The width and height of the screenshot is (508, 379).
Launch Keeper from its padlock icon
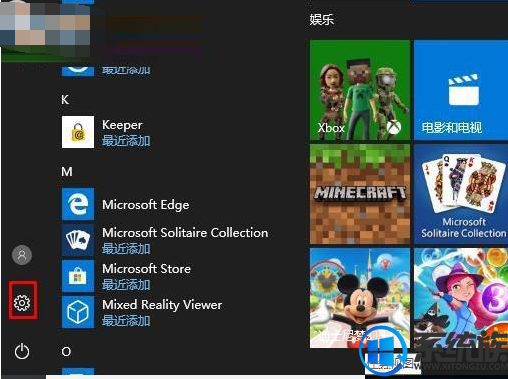tap(78, 132)
